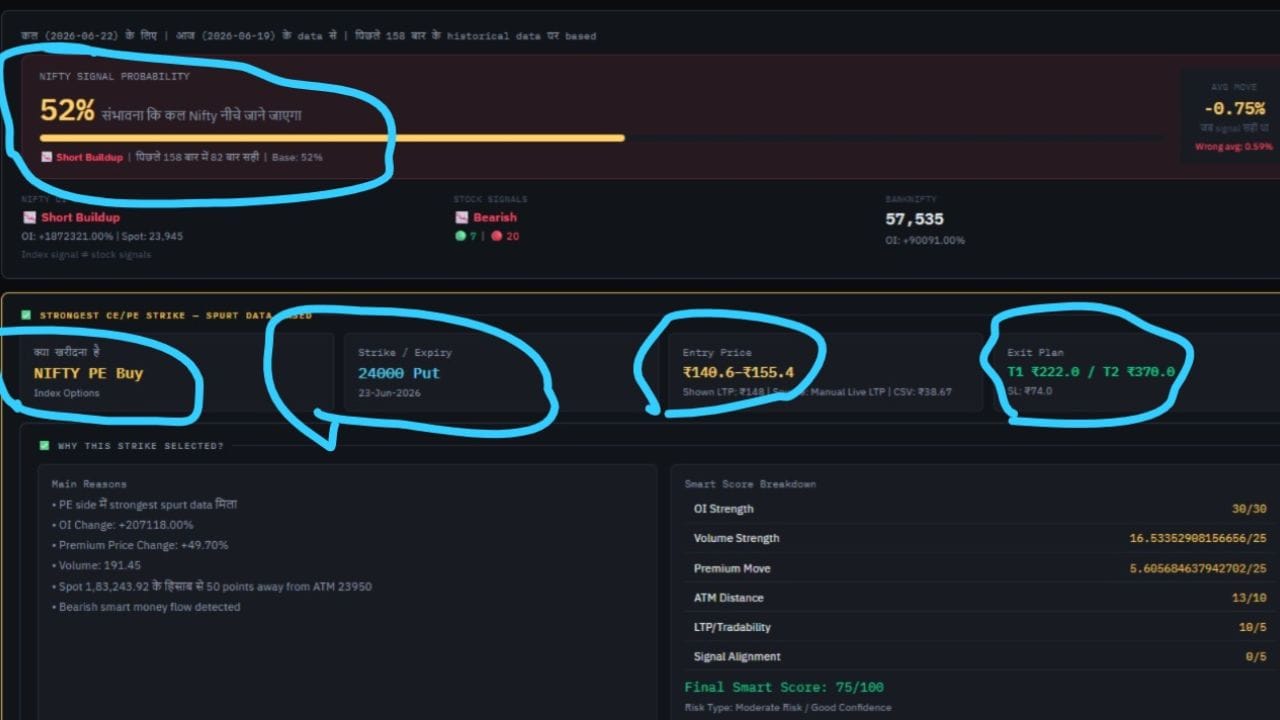Click the Base: 52% text
This screenshot has height=720, width=1280.
click(297, 157)
